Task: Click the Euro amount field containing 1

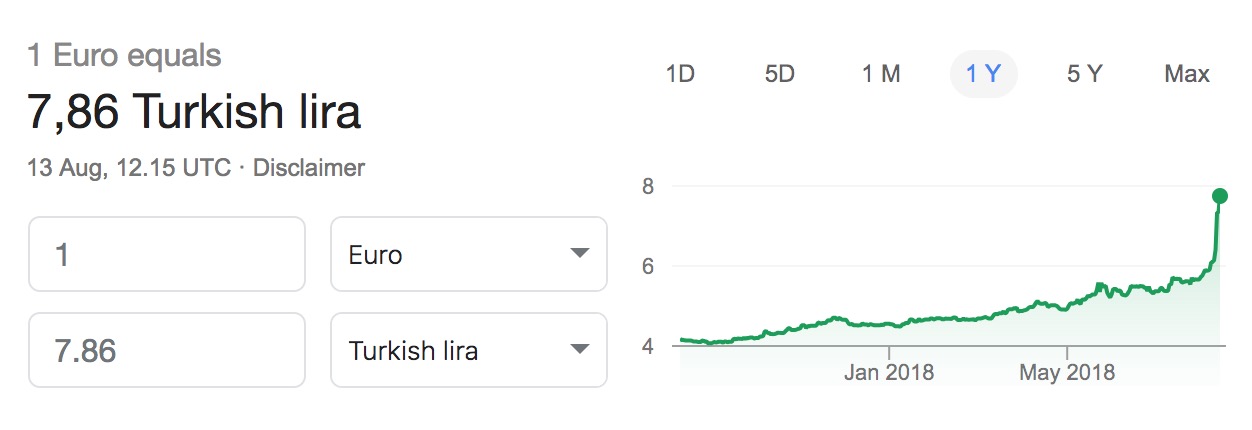Action: click(166, 254)
